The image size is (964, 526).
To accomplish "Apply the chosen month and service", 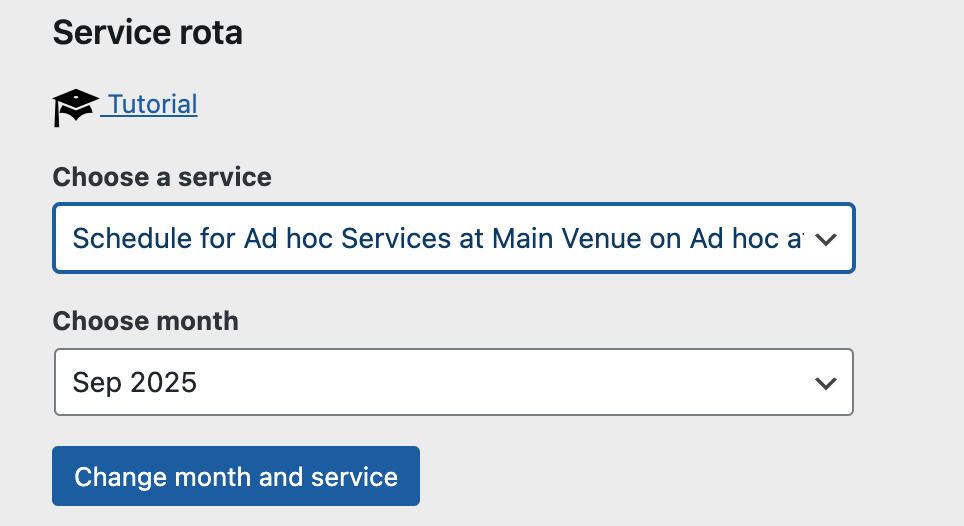I will click(236, 476).
